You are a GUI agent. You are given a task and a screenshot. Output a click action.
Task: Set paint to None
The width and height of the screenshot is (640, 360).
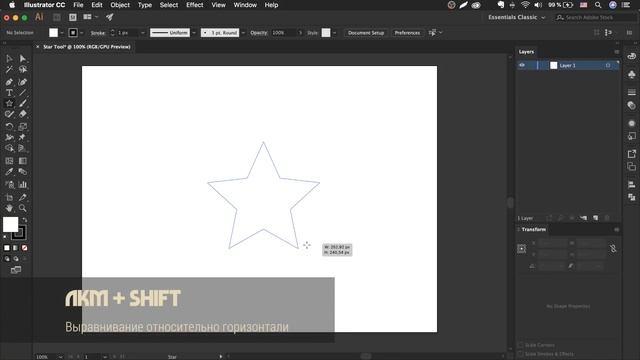(24, 248)
